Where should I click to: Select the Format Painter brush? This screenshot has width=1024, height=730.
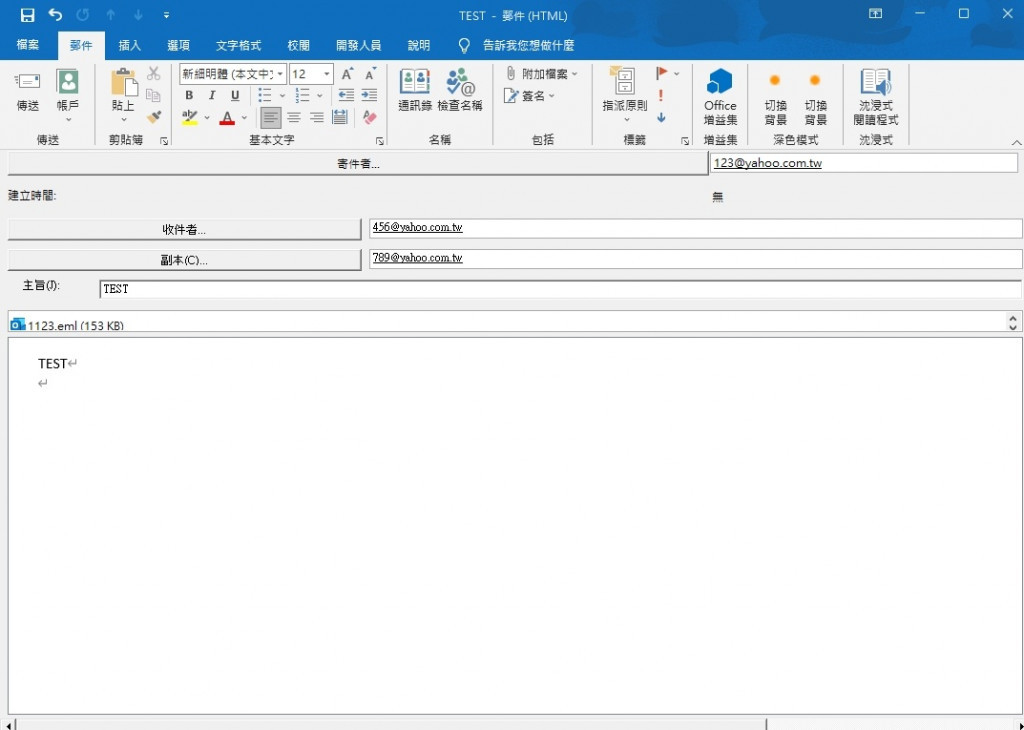tap(153, 117)
